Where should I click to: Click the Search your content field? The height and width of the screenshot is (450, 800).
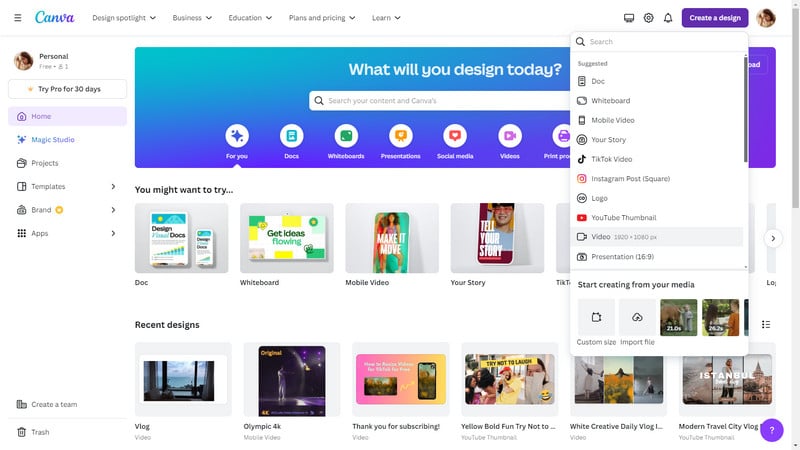(x=439, y=101)
